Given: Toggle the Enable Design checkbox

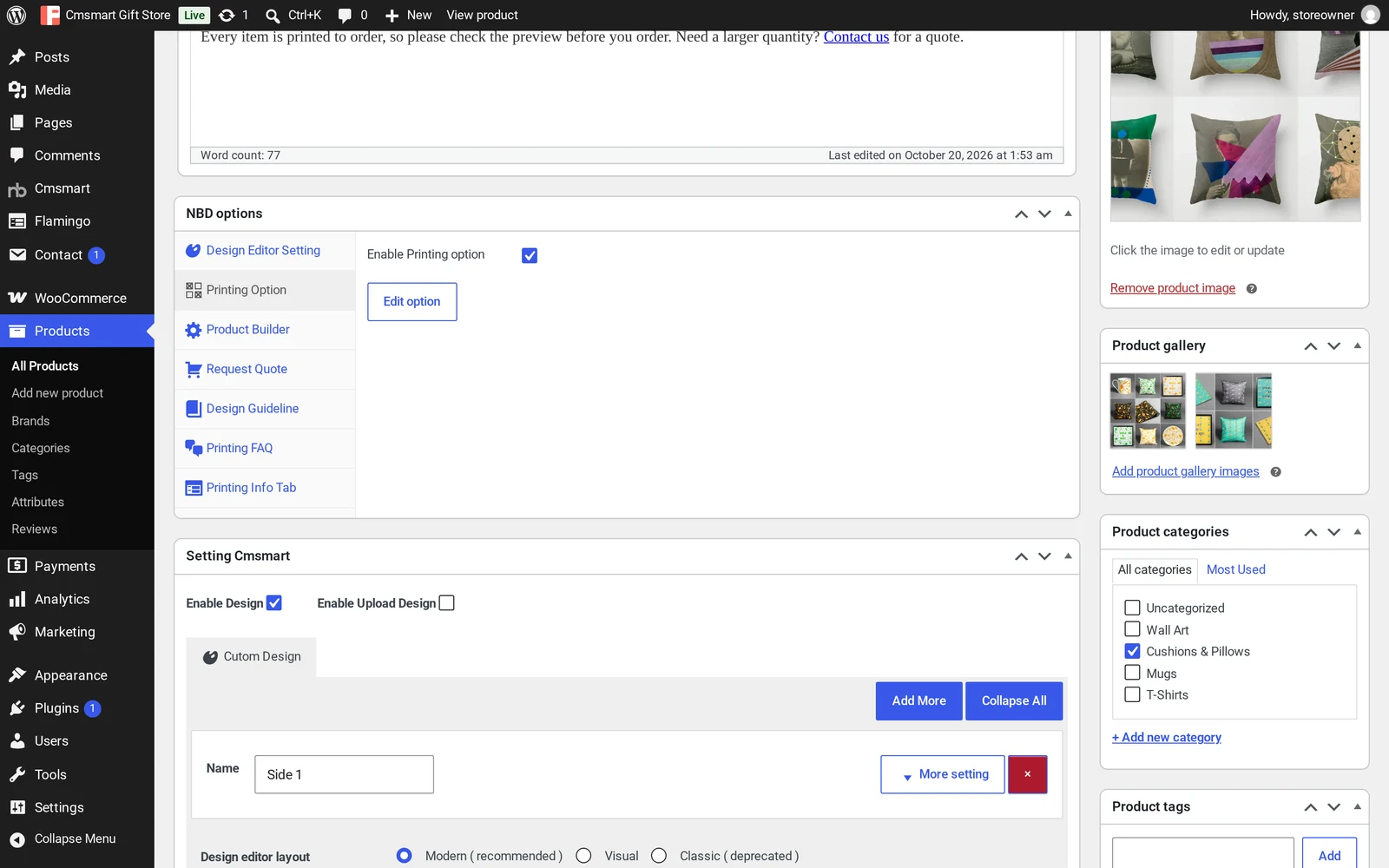Looking at the screenshot, I should (274, 603).
